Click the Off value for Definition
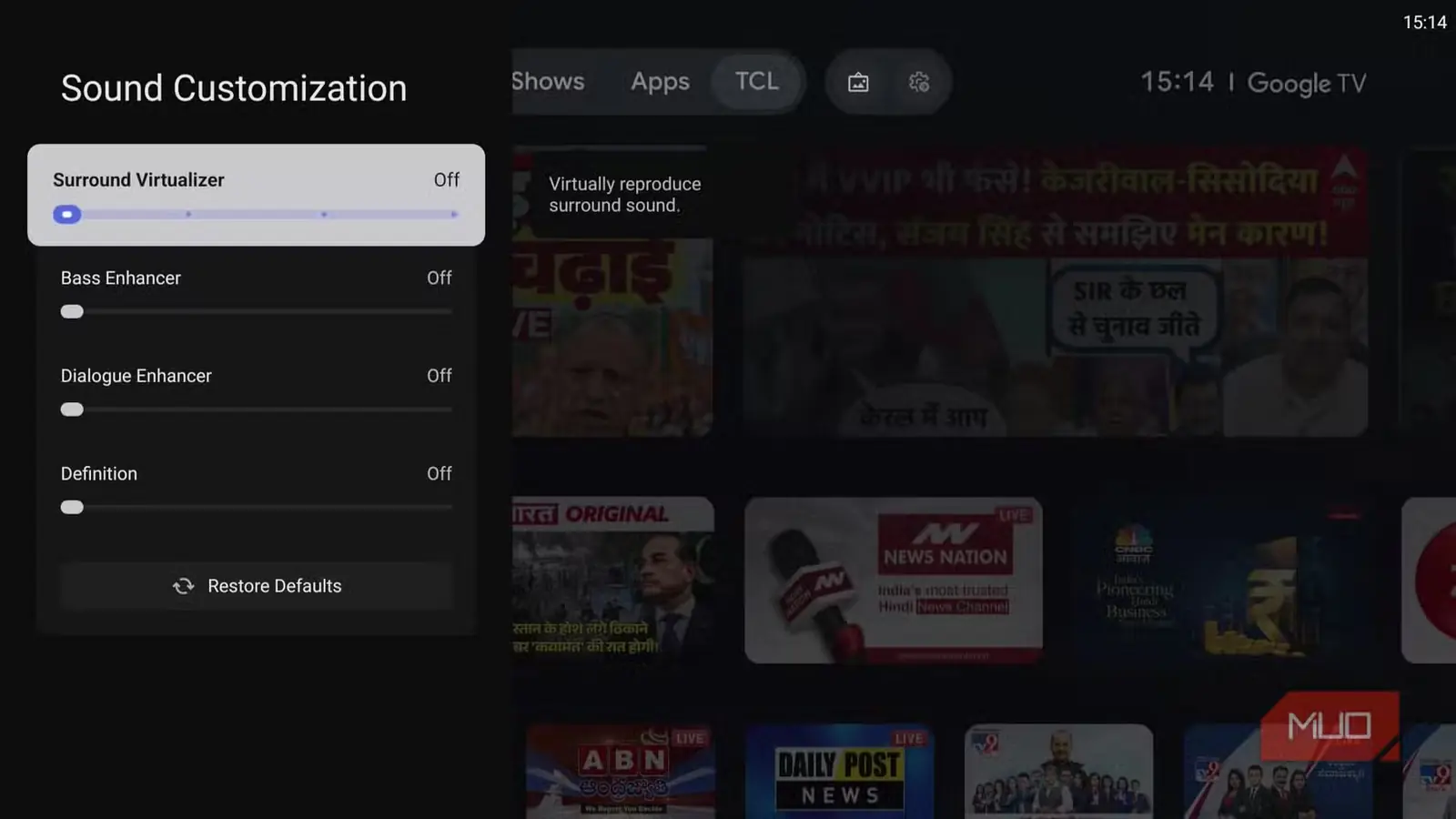1456x819 pixels. click(x=440, y=474)
